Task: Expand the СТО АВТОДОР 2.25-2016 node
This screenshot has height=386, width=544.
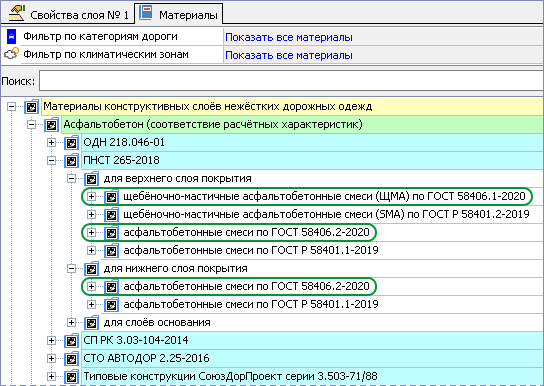Action: click(x=51, y=359)
